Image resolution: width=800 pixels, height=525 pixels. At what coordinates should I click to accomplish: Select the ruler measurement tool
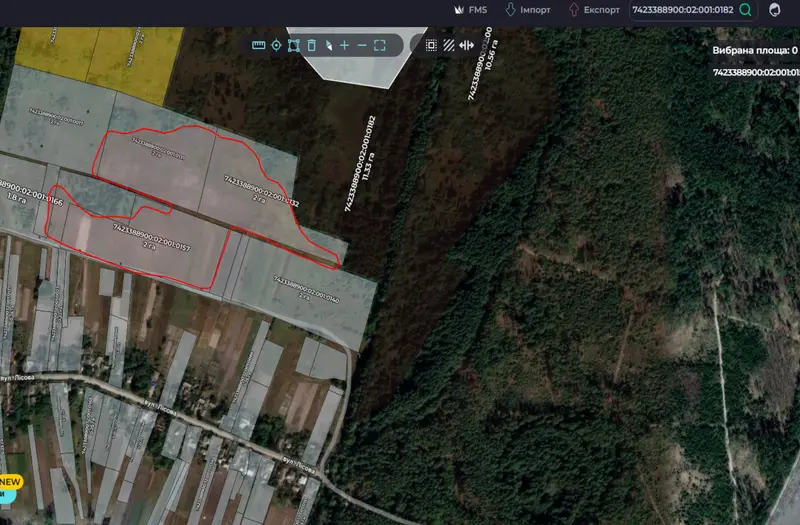pyautogui.click(x=259, y=45)
